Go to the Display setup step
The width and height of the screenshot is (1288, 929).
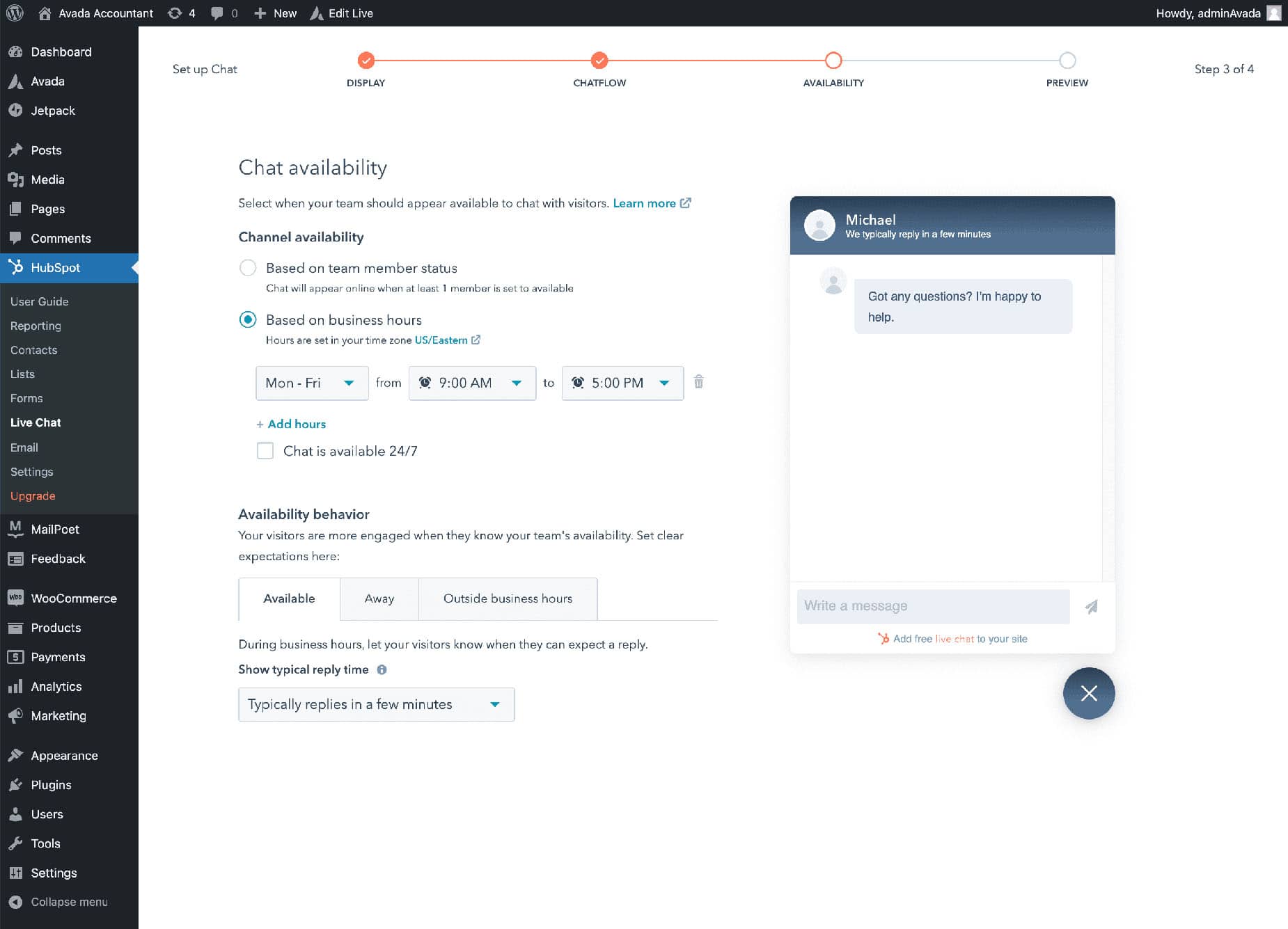[x=366, y=61]
